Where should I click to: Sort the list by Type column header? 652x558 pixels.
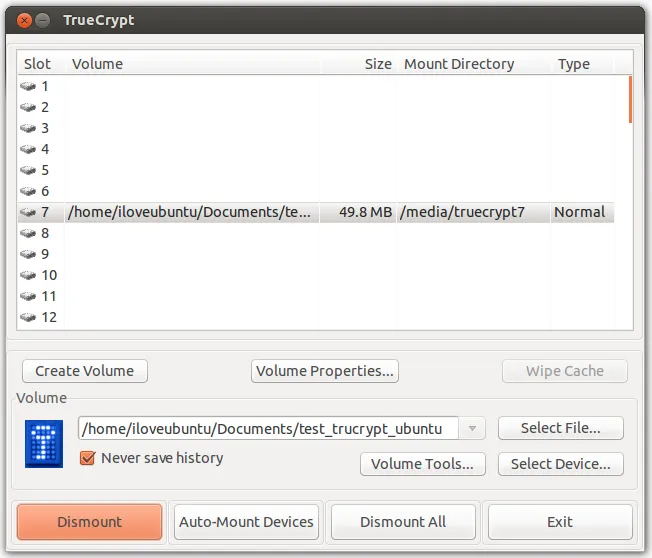click(x=582, y=64)
